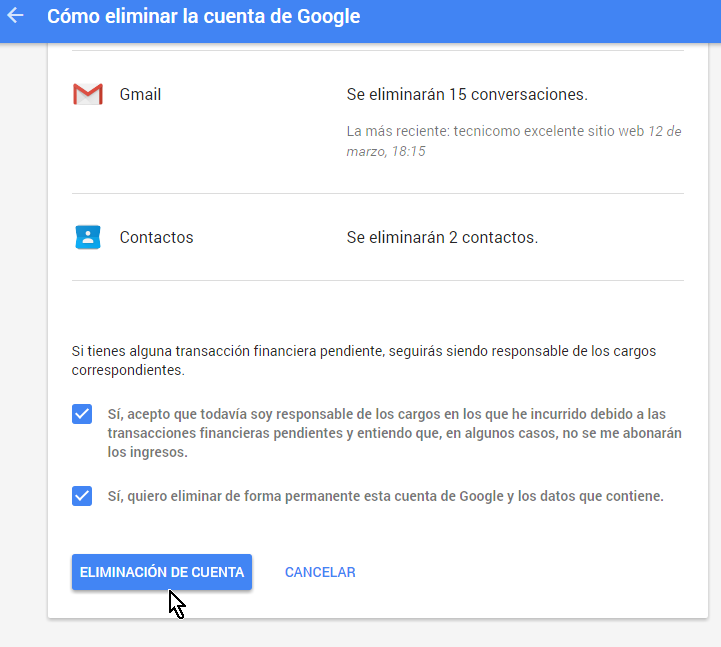Viewport: 721px width, 647px height.
Task: Go back using the header arrow
Action: coord(15,16)
